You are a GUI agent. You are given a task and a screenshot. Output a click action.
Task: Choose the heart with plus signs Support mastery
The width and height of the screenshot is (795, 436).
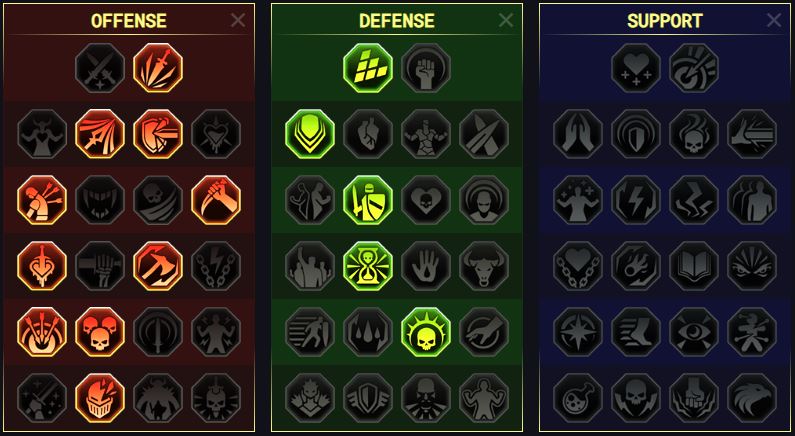[x=636, y=68]
